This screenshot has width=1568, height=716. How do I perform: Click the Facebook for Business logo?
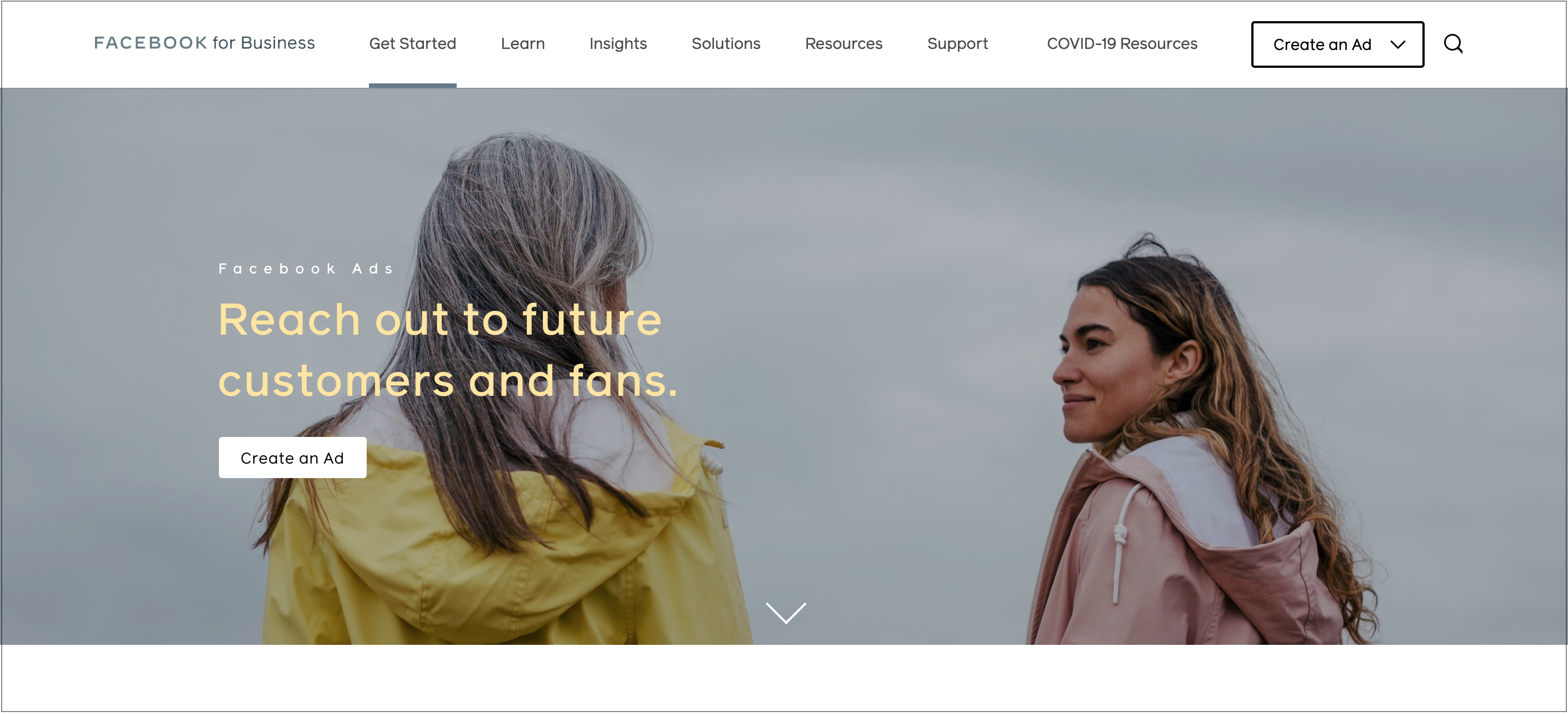[x=204, y=42]
